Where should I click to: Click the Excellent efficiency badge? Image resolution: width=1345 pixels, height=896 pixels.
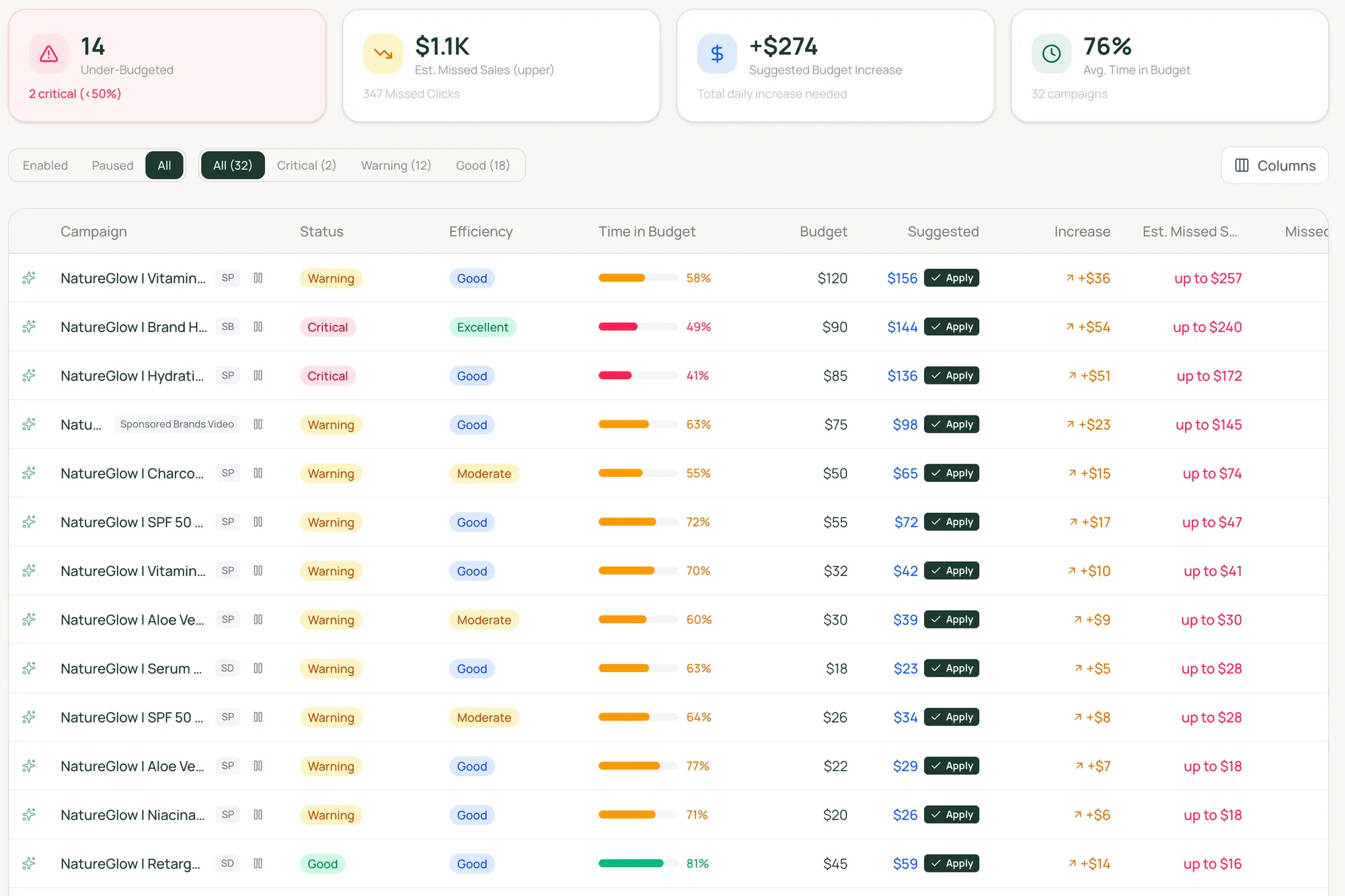(x=483, y=327)
